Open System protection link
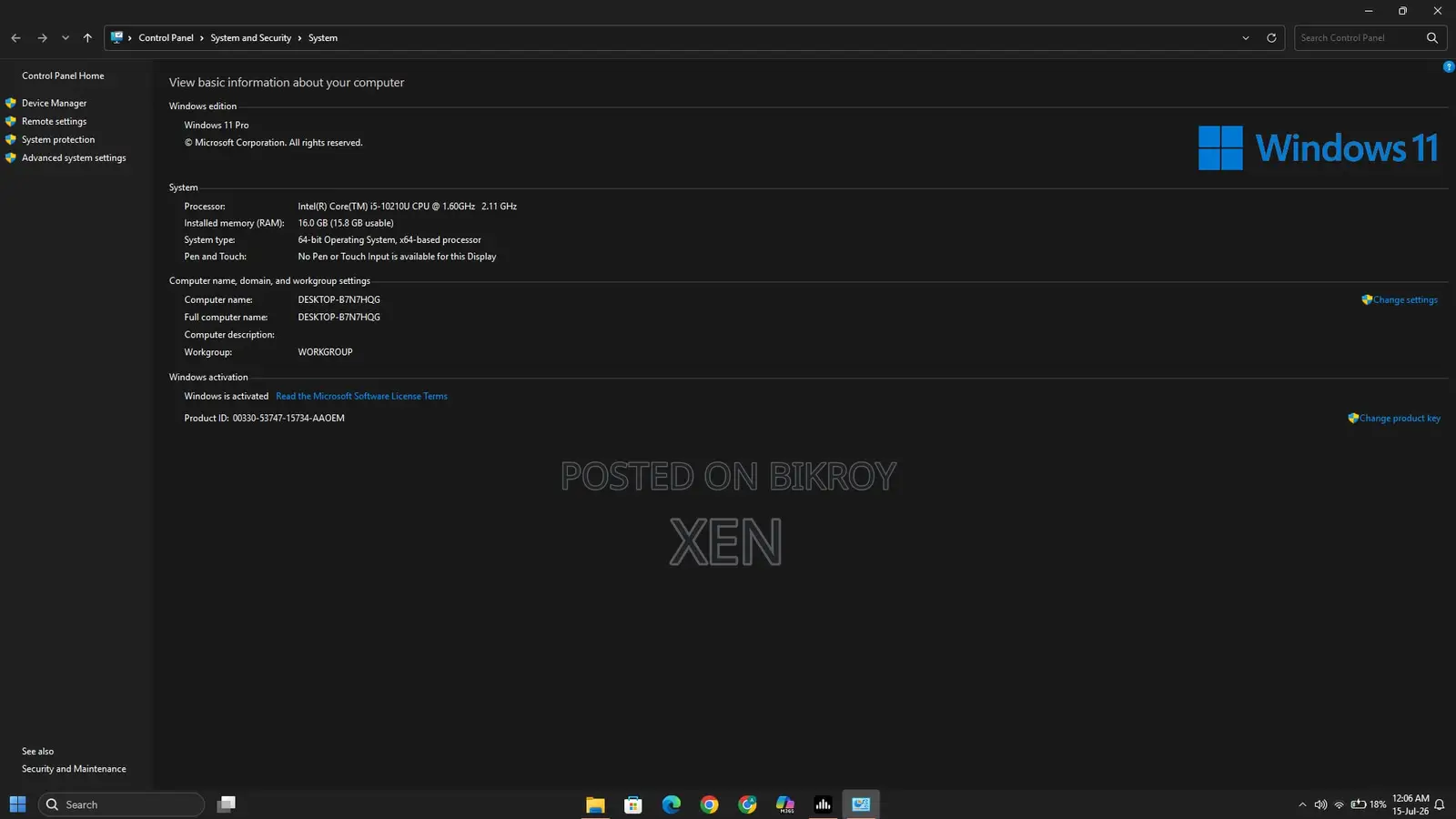 click(58, 139)
